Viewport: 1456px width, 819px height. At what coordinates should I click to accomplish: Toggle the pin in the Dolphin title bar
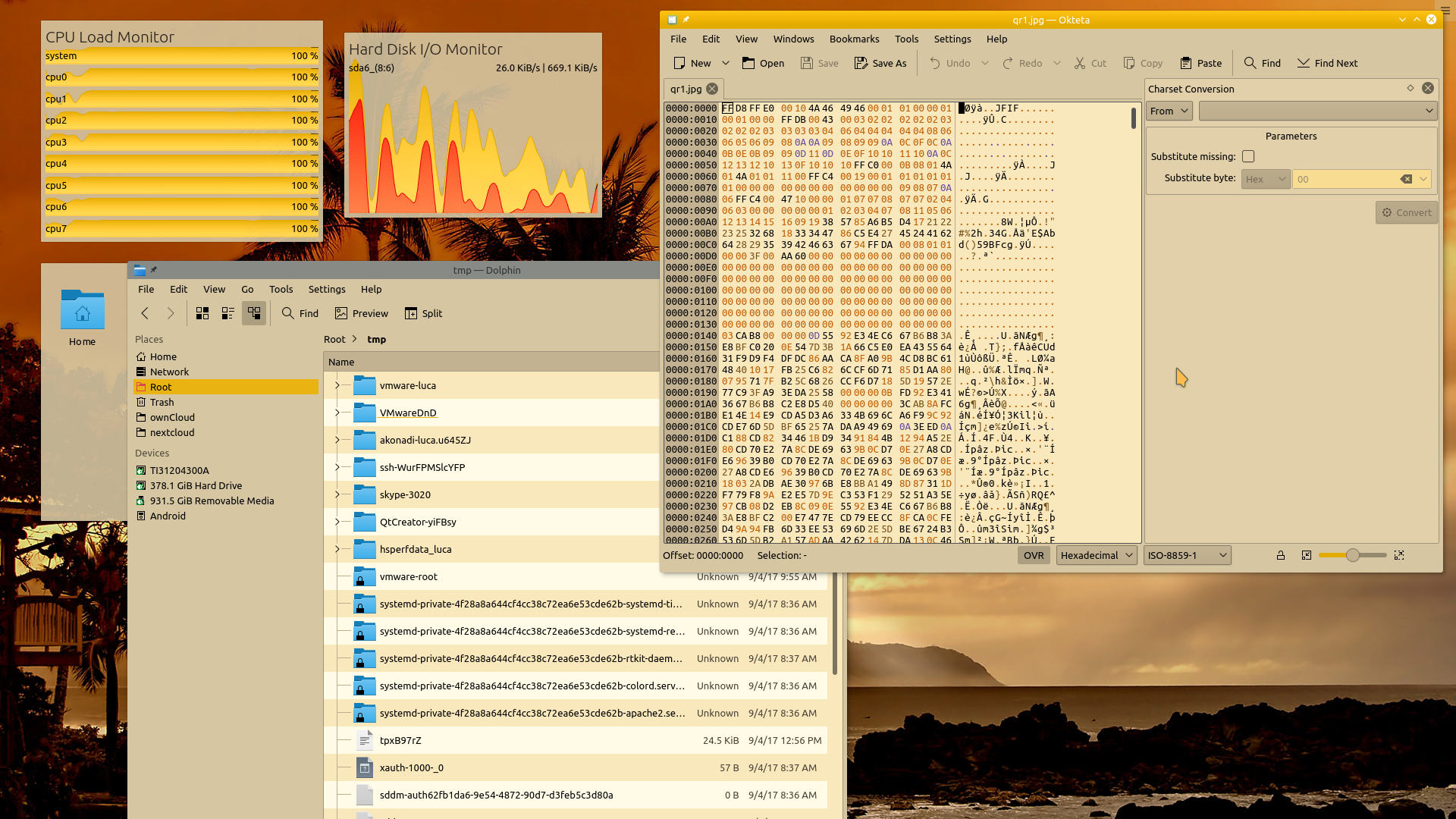pos(153,269)
